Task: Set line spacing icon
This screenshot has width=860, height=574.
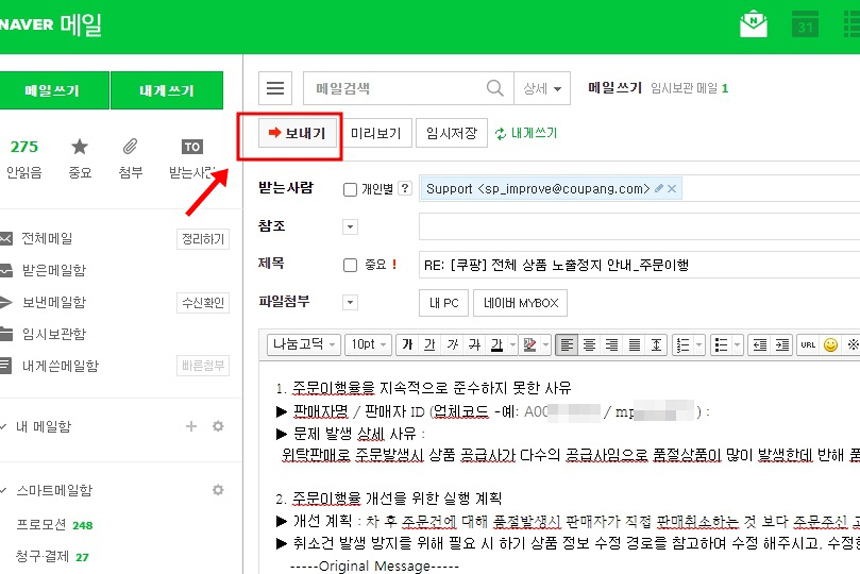Action: [x=657, y=345]
